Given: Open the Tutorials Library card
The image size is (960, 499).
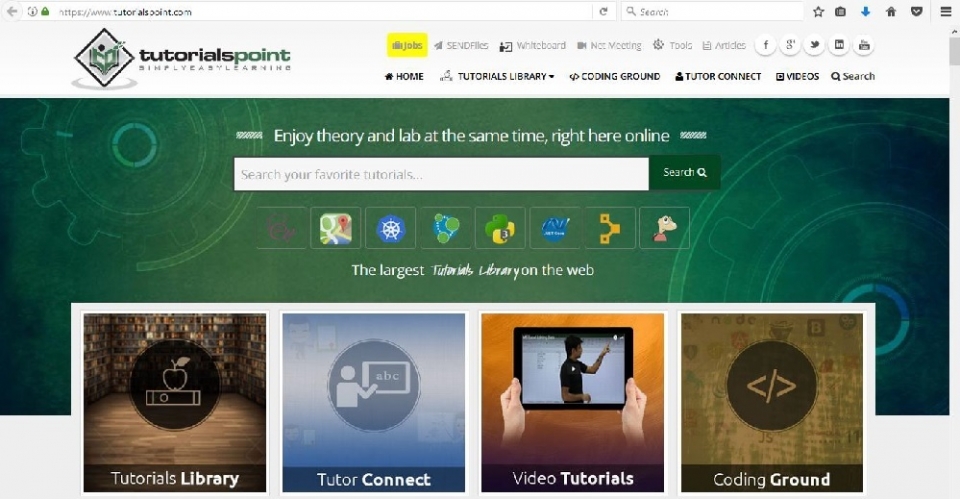Looking at the screenshot, I should [175, 403].
